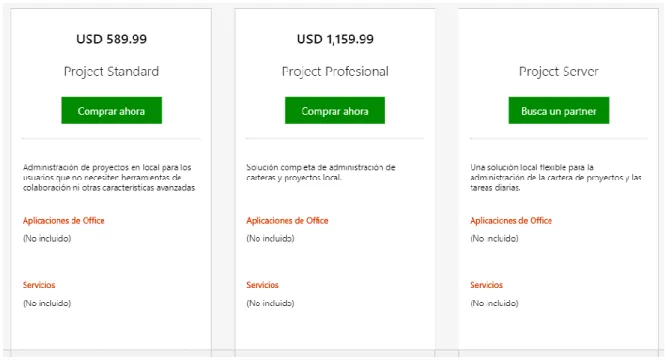The width and height of the screenshot is (665, 360).
Task: Click the USD 1,159.99 price
Action: click(x=335, y=39)
